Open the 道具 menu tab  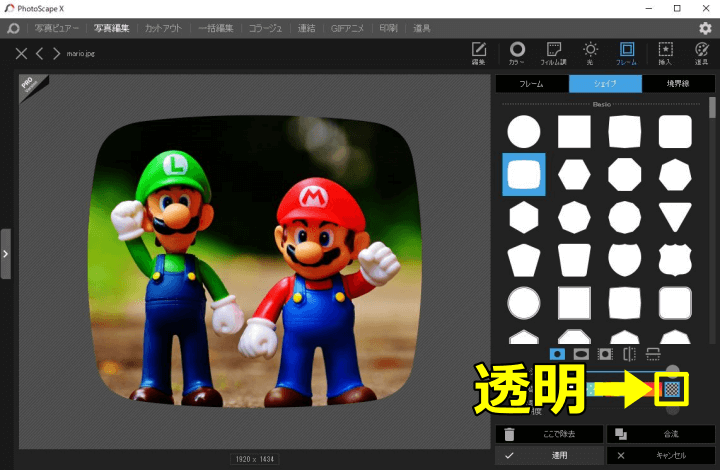pyautogui.click(x=422, y=28)
